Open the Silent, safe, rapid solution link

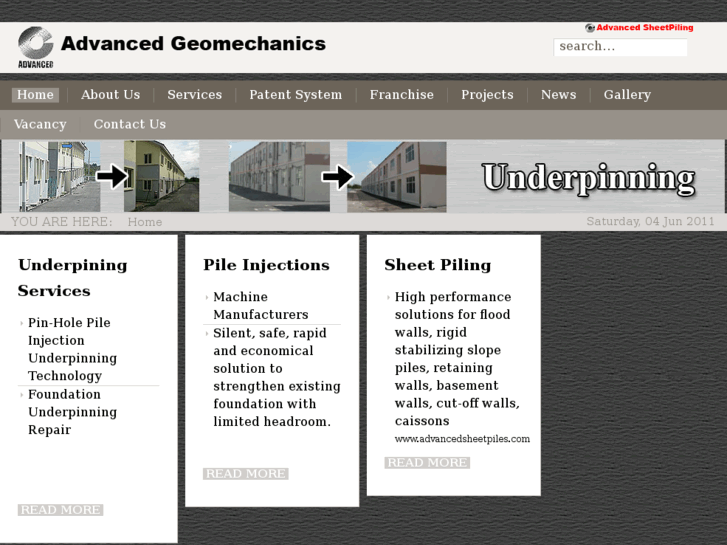tap(277, 377)
